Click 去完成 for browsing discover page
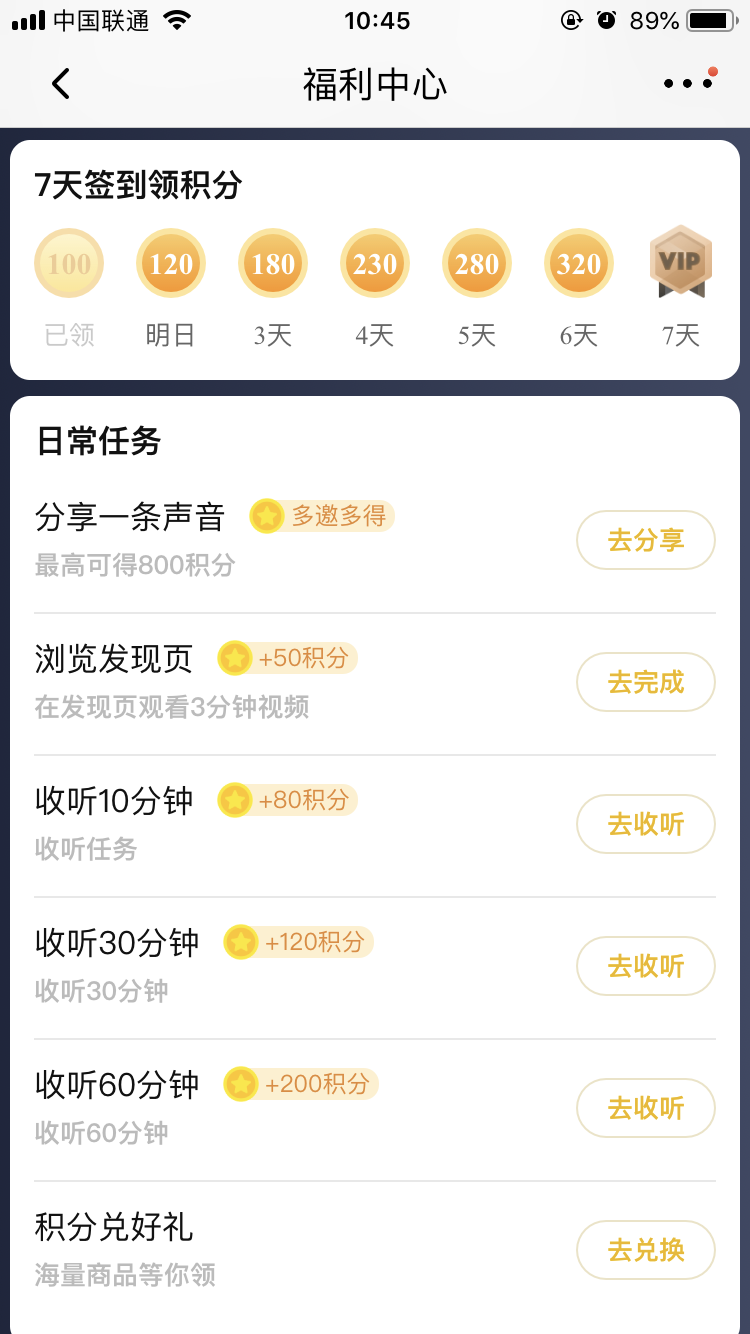This screenshot has width=750, height=1334. pyautogui.click(x=645, y=683)
